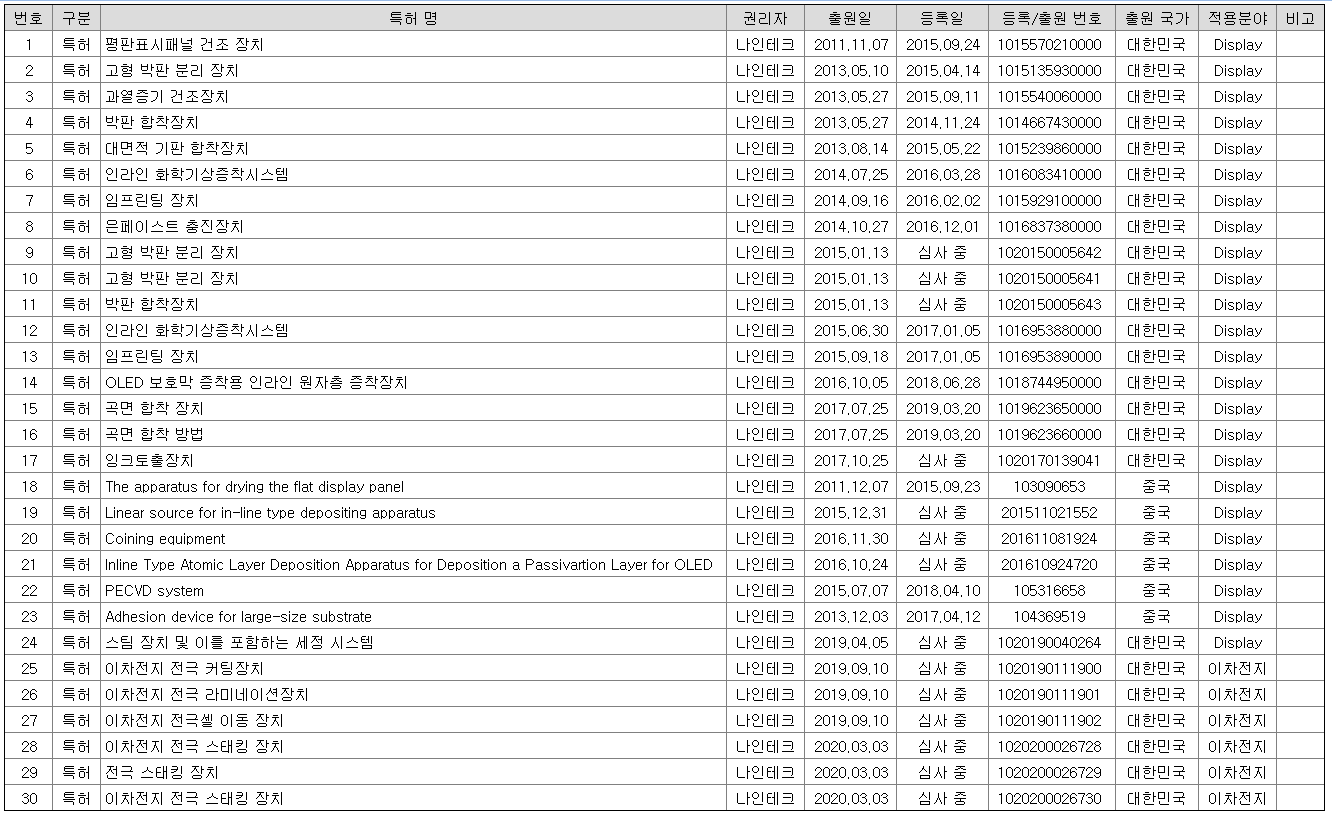Click application number 1020150005642

1050,252
